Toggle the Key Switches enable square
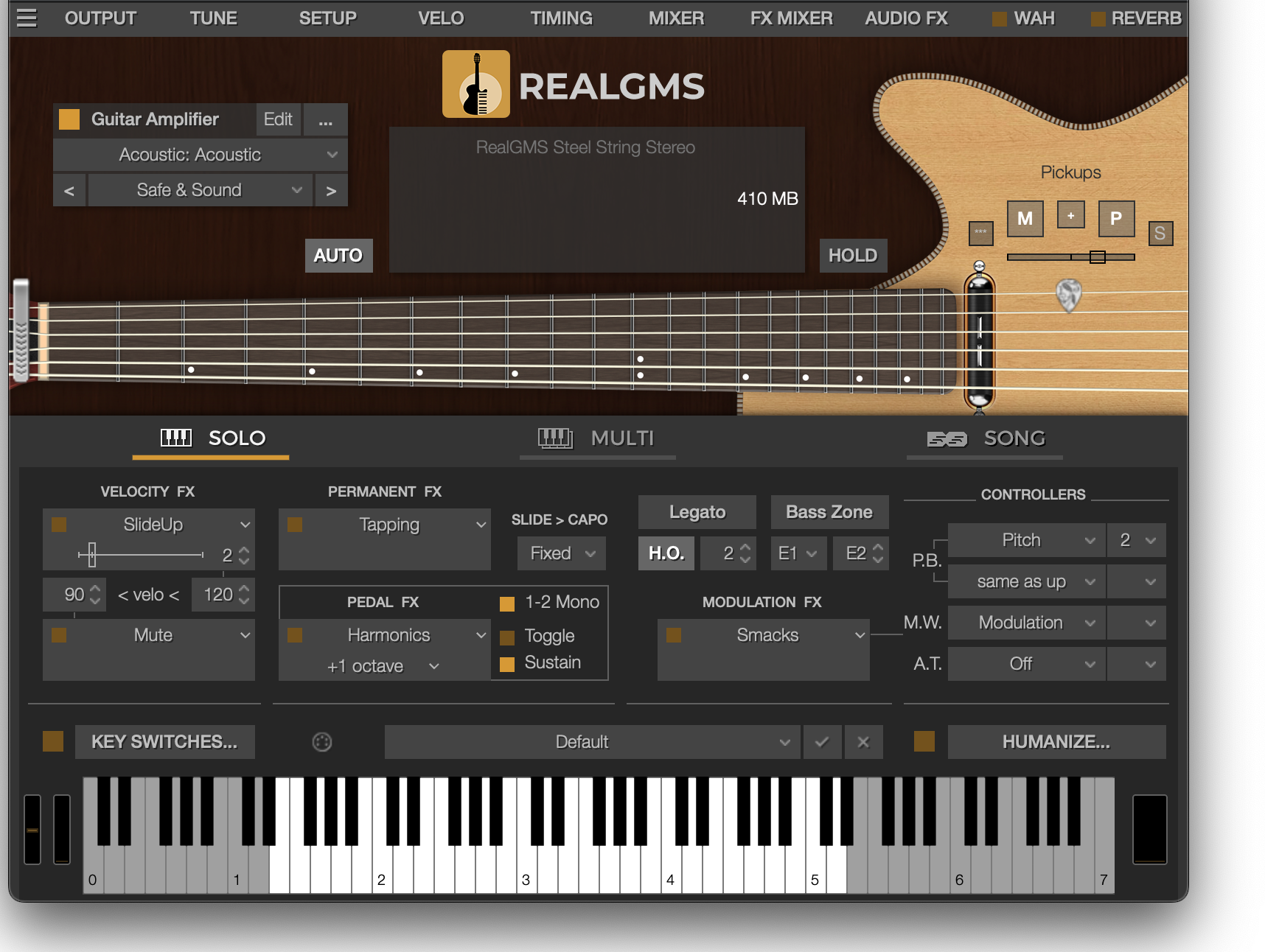This screenshot has height=952, width=1265. [53, 741]
